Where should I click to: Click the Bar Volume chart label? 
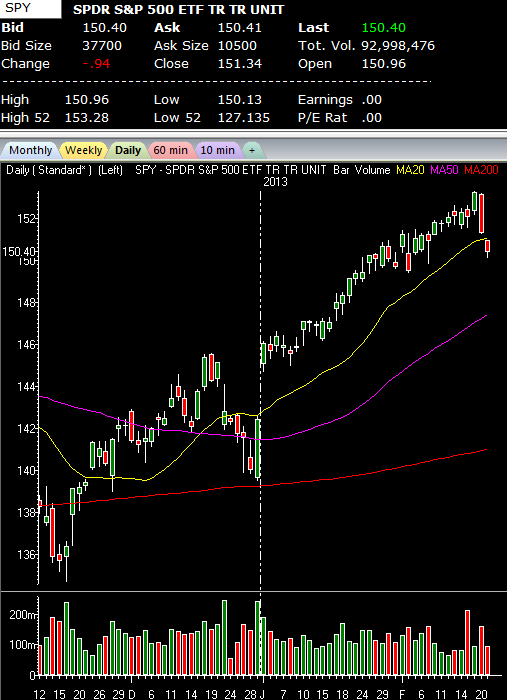362,170
